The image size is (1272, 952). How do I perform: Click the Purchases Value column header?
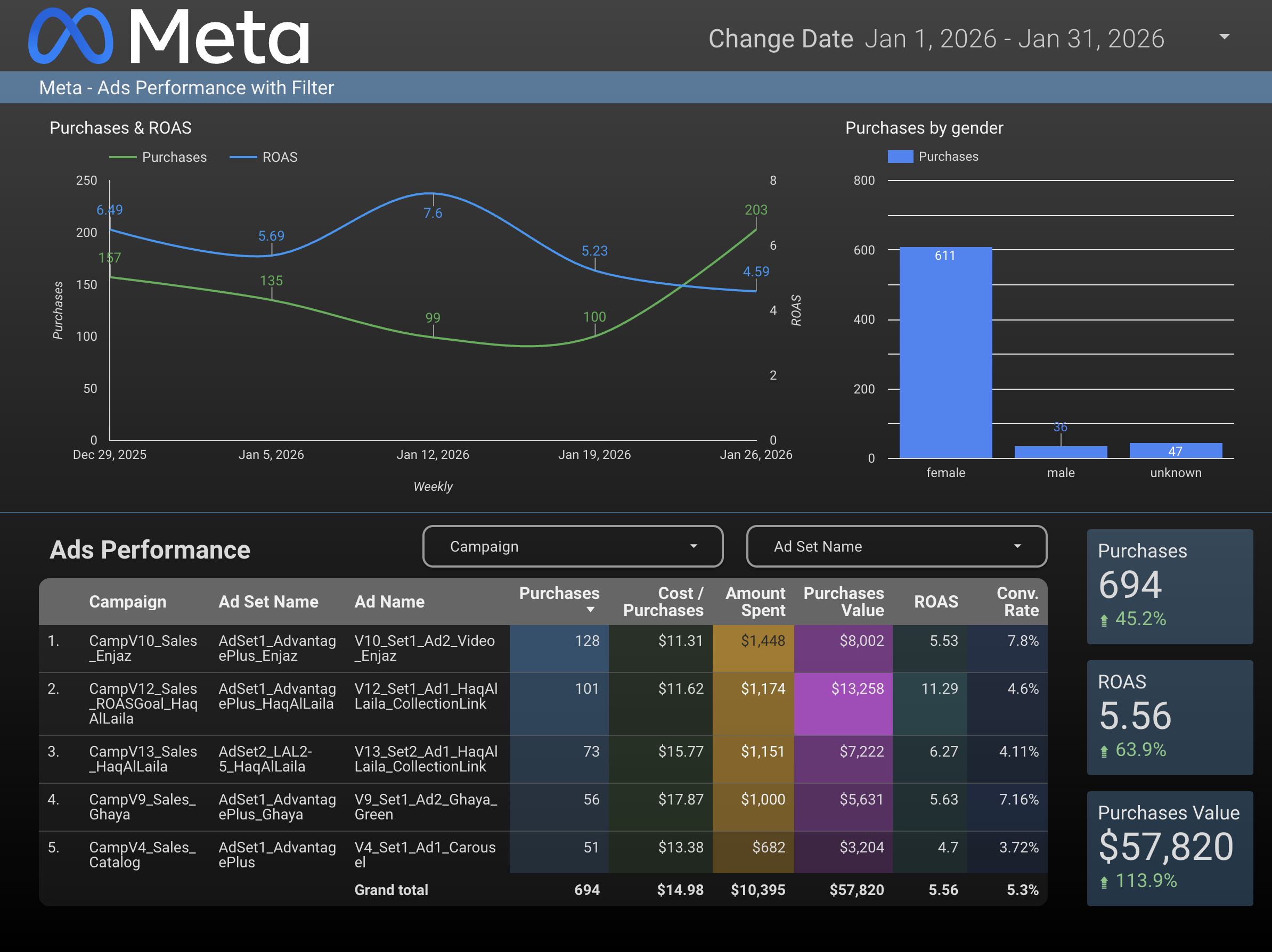tap(844, 601)
